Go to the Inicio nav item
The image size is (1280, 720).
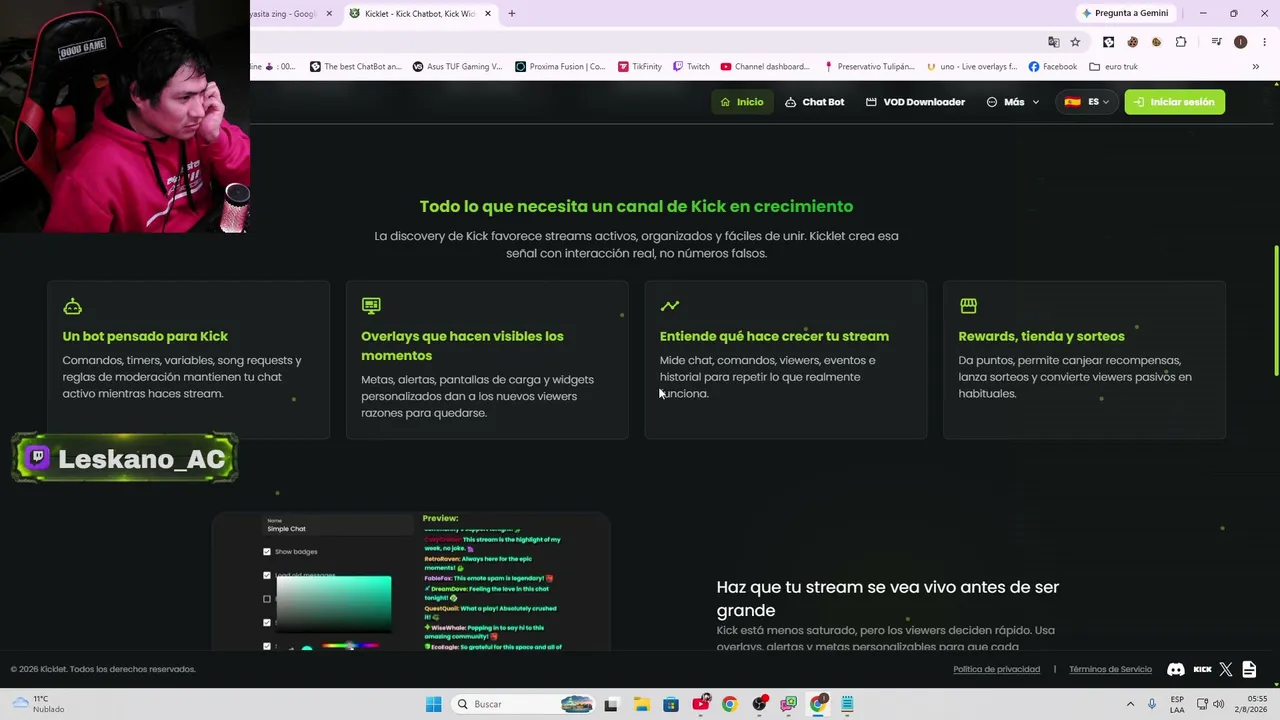tap(742, 102)
